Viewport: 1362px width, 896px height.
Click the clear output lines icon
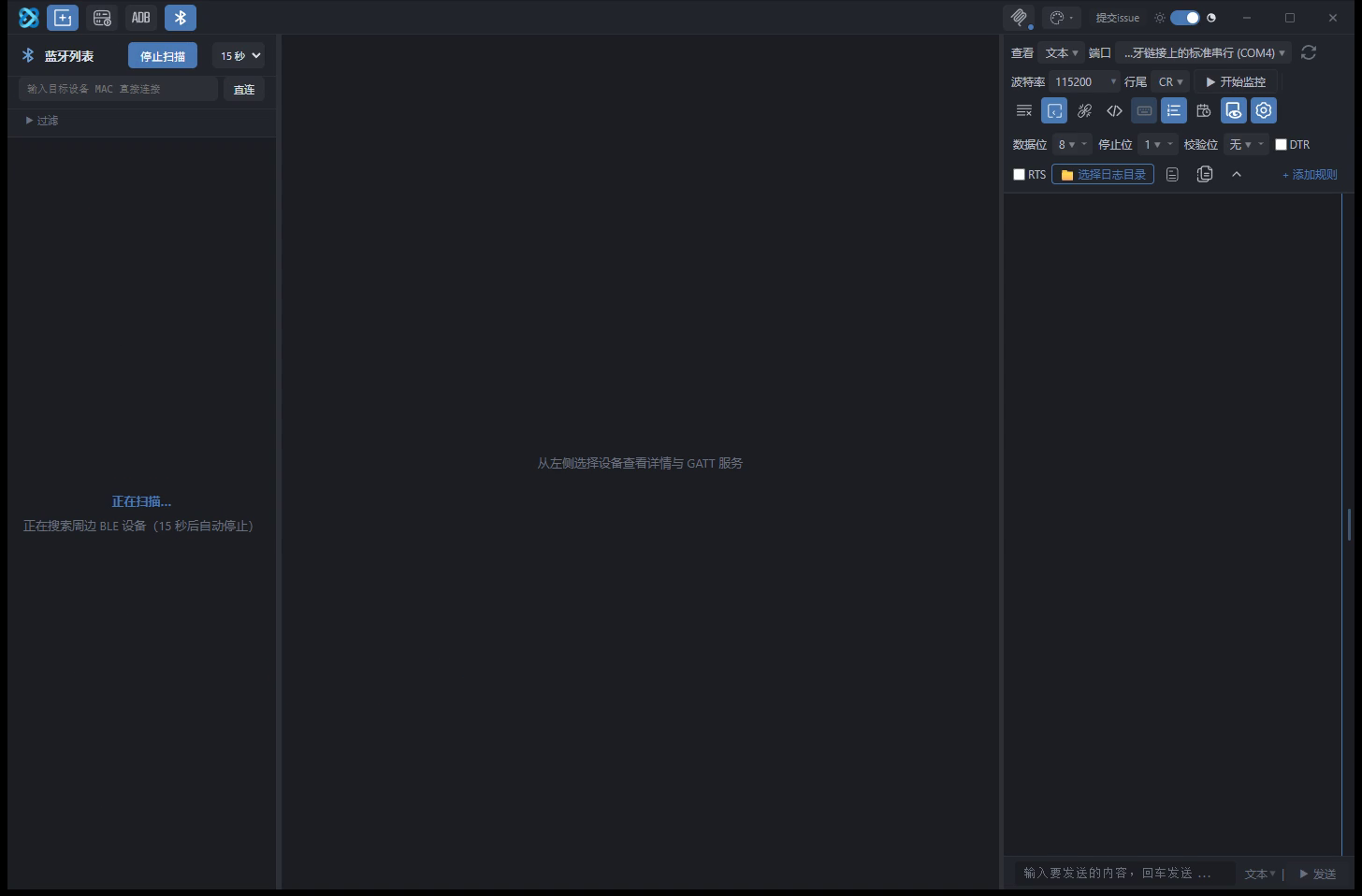1024,110
